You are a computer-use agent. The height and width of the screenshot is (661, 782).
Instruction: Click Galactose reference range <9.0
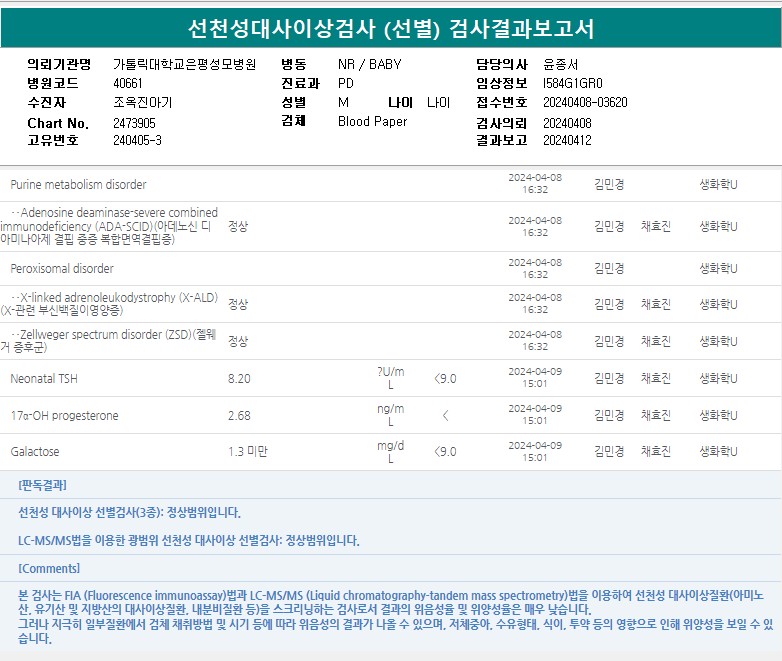pyautogui.click(x=445, y=451)
